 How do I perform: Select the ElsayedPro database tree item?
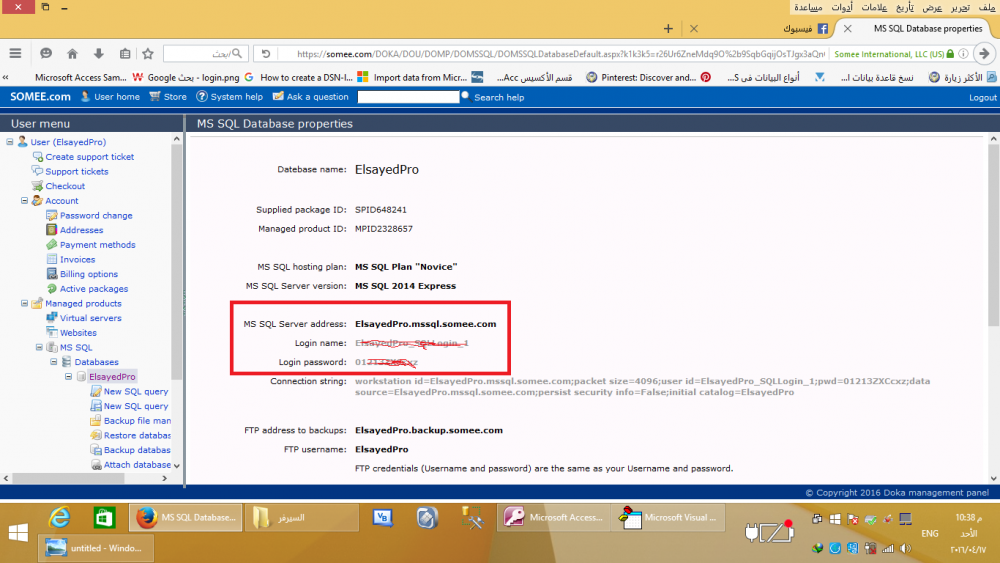tap(112, 377)
